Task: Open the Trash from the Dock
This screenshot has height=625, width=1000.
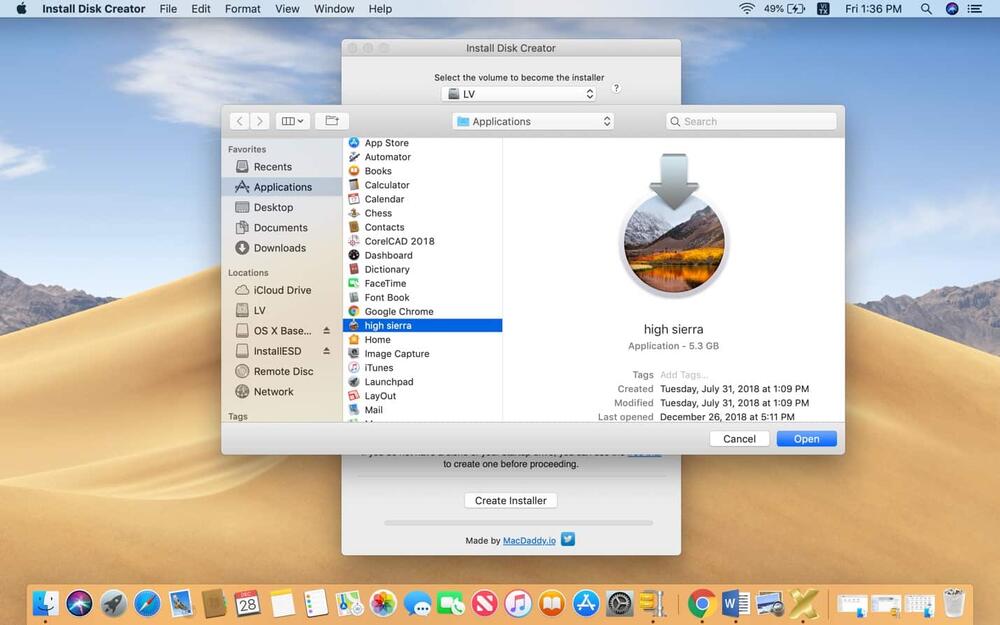Action: (956, 604)
